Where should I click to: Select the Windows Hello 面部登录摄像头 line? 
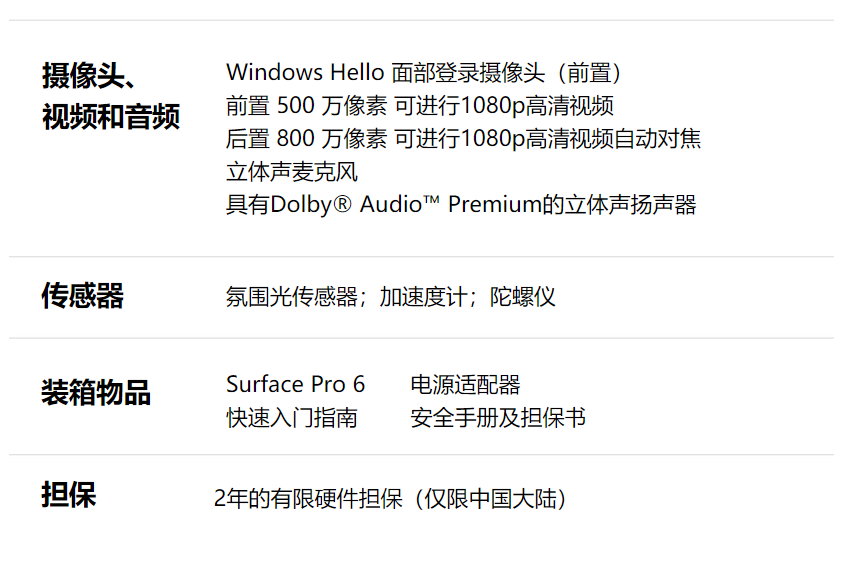tap(424, 73)
